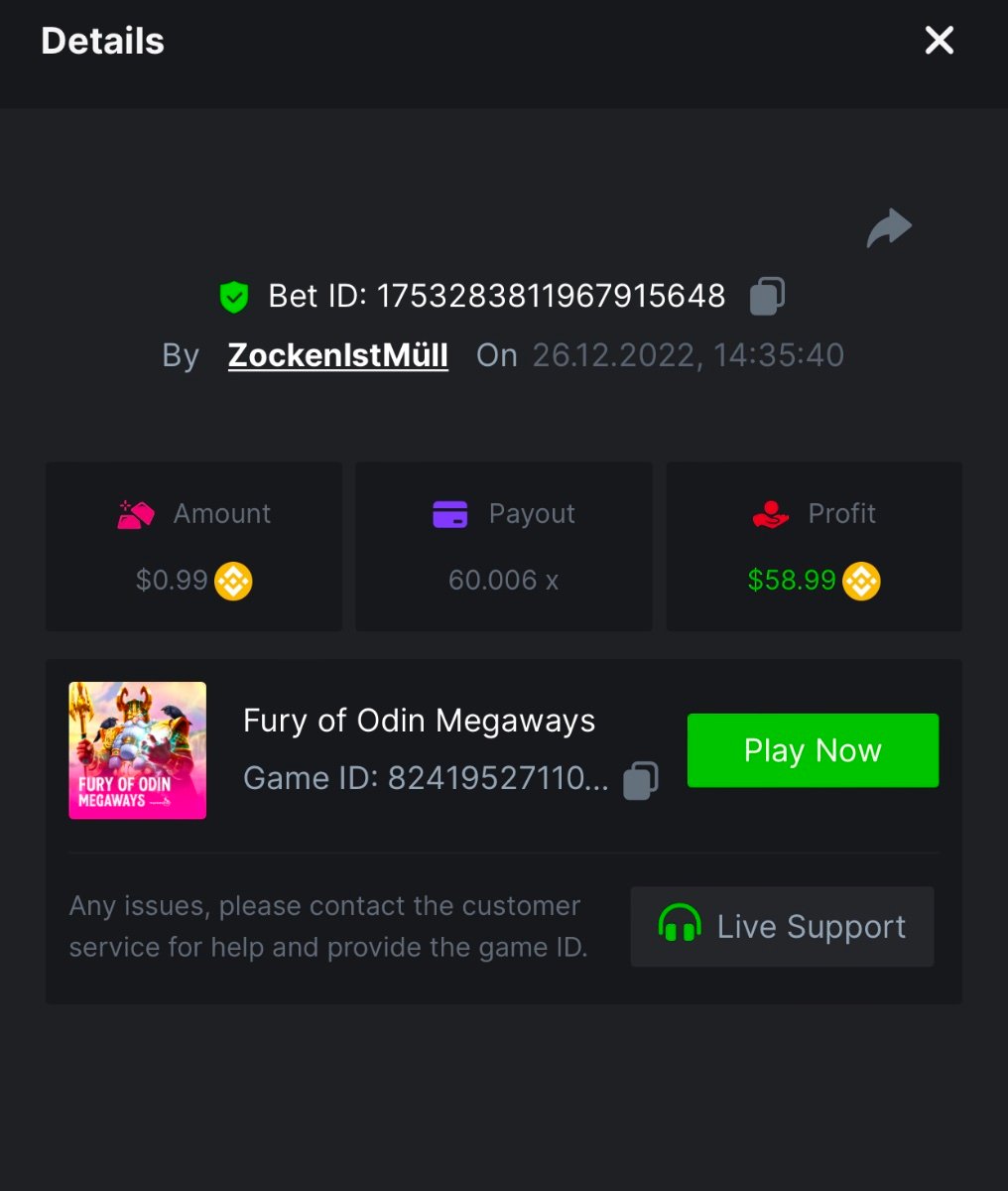Image resolution: width=1008 pixels, height=1191 pixels.
Task: Copy the Bet ID to clipboard
Action: pos(767,296)
